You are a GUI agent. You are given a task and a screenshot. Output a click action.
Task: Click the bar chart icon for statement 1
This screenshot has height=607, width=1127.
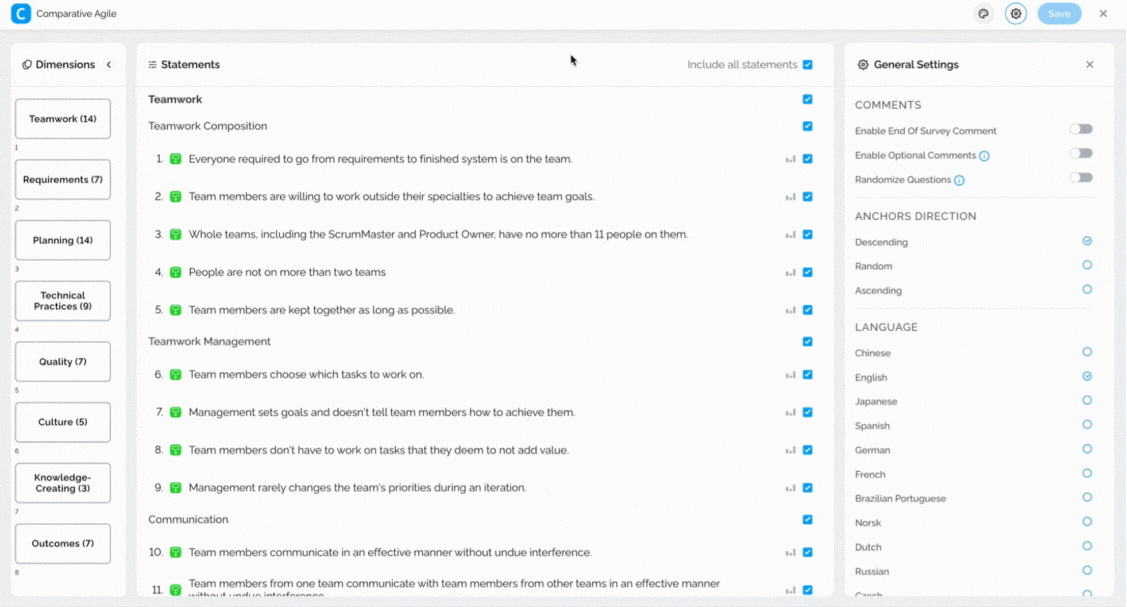(x=790, y=159)
